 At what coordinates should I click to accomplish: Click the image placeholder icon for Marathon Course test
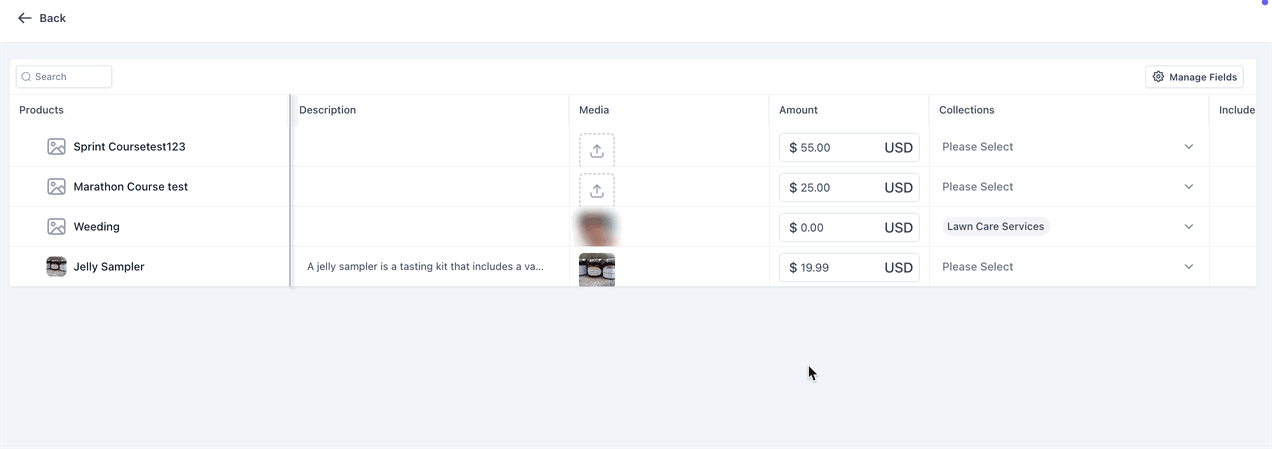57,187
